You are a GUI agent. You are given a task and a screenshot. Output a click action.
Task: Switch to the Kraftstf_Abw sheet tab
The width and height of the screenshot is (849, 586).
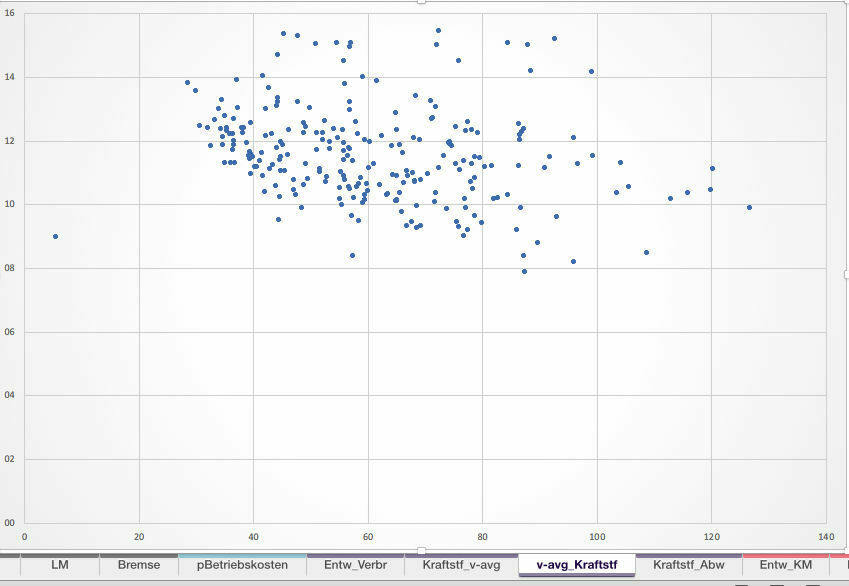pos(688,566)
